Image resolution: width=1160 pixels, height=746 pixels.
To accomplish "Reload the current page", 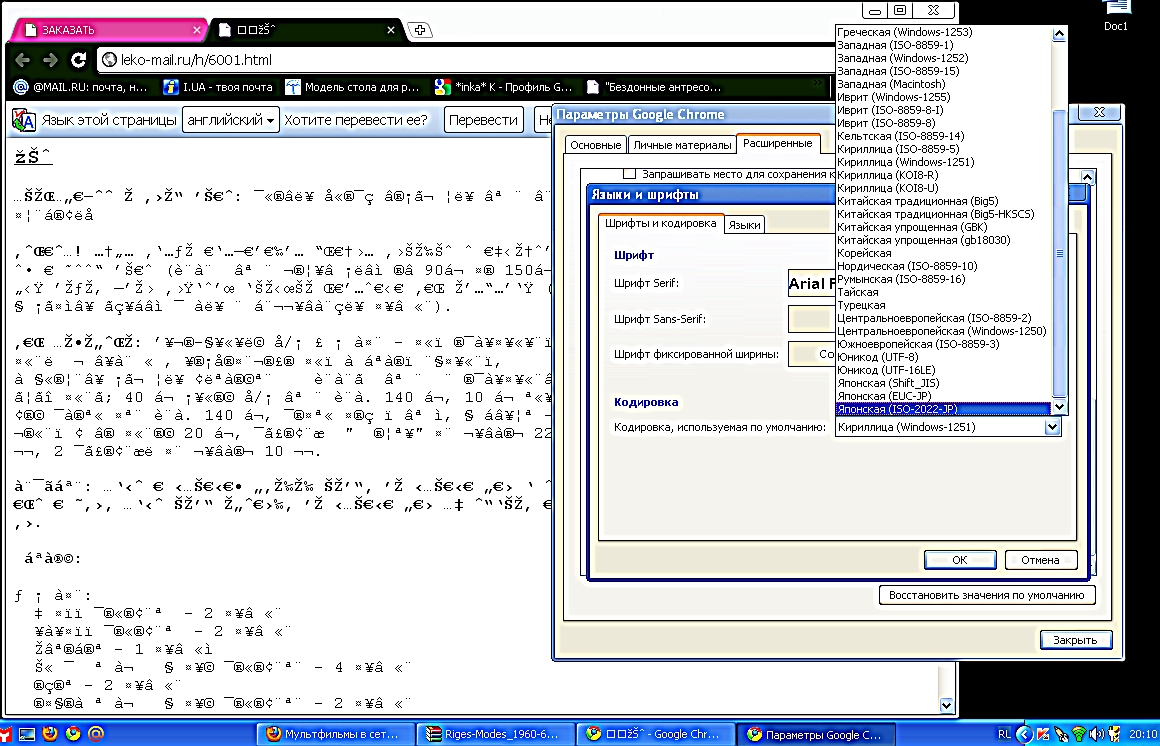I will click(x=78, y=60).
